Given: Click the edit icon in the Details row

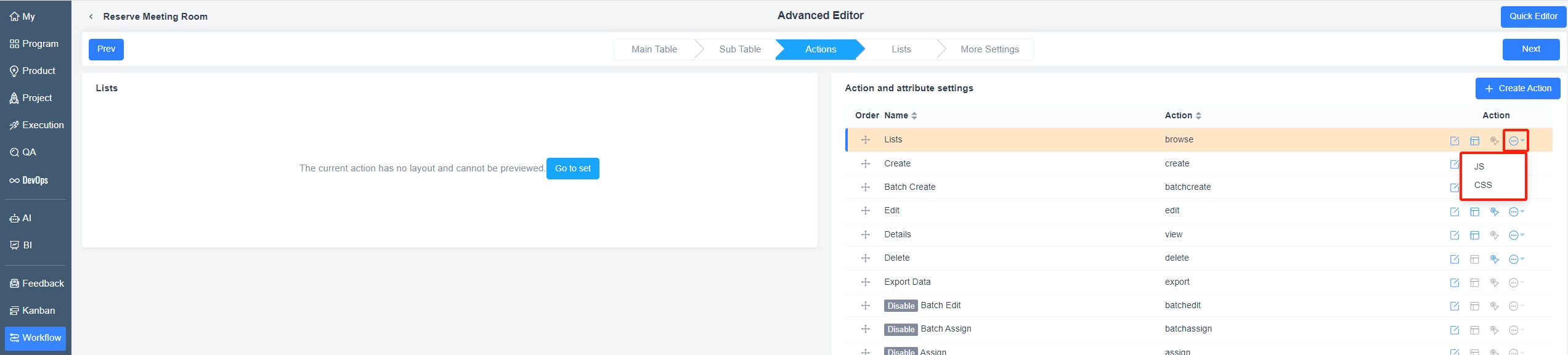Looking at the screenshot, I should pyautogui.click(x=1454, y=235).
